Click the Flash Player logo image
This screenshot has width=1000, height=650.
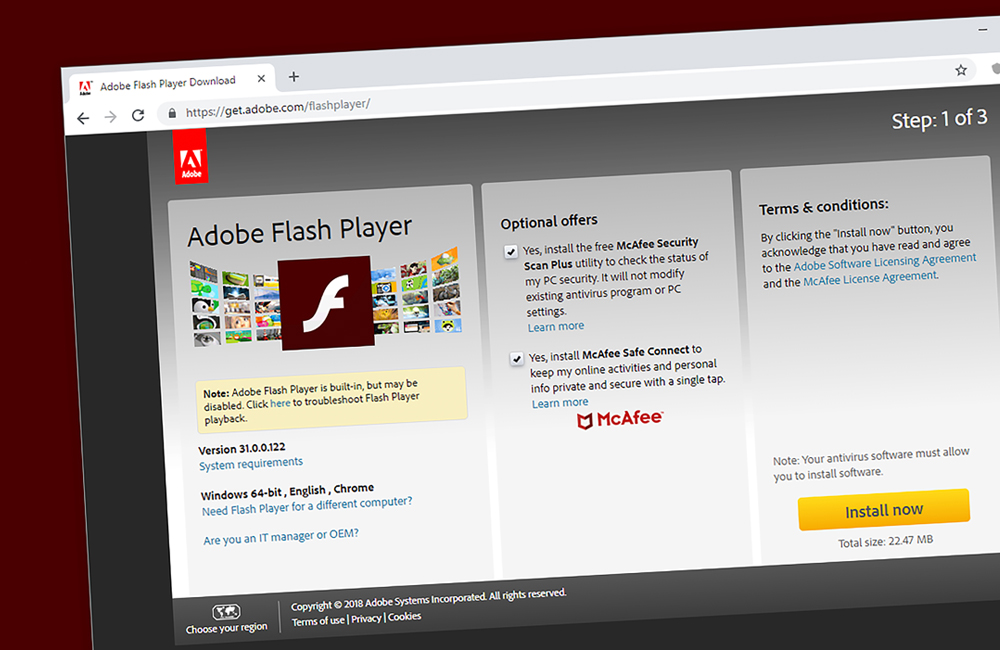click(326, 302)
